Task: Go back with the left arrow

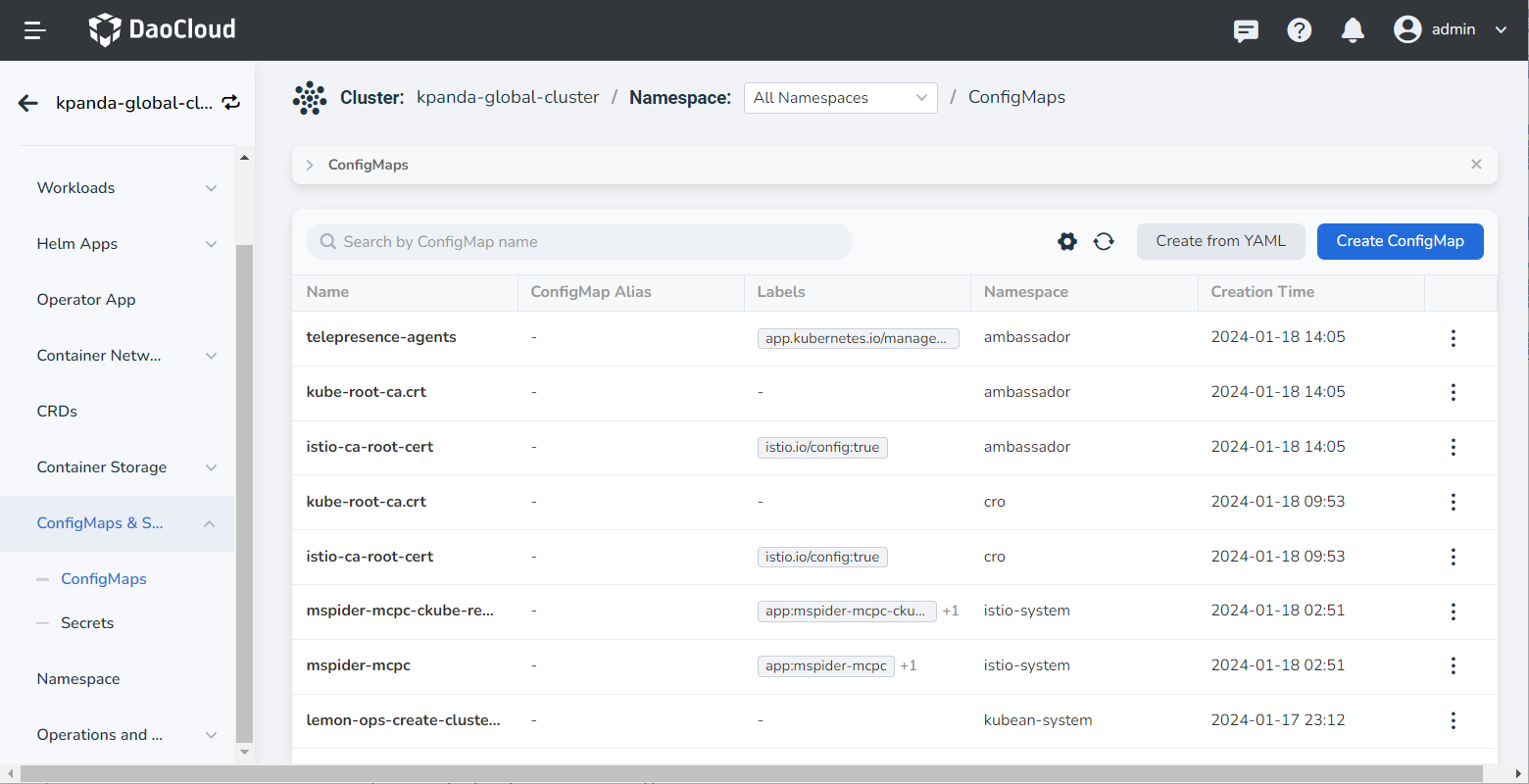Action: (28, 103)
